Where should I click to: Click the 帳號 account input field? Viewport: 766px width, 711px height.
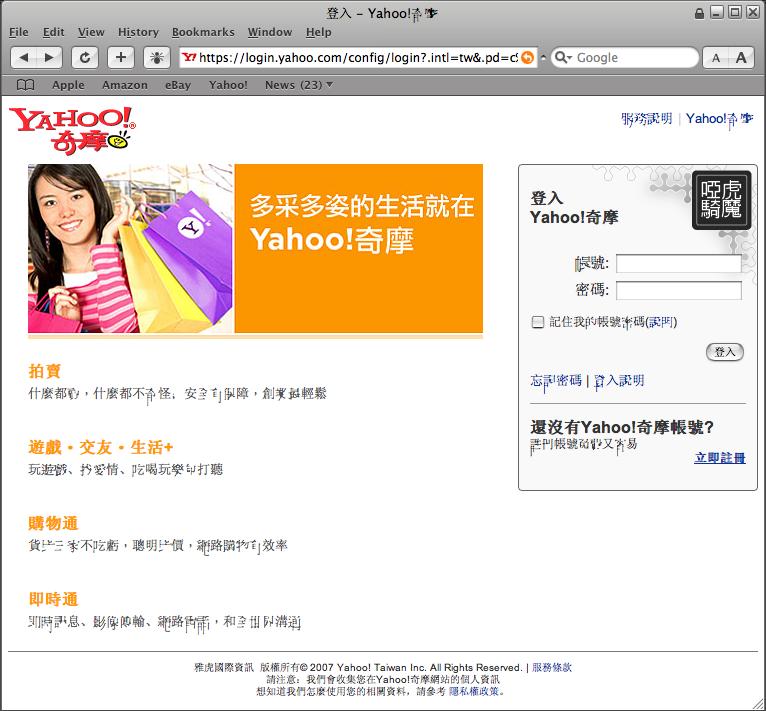pyautogui.click(x=679, y=264)
